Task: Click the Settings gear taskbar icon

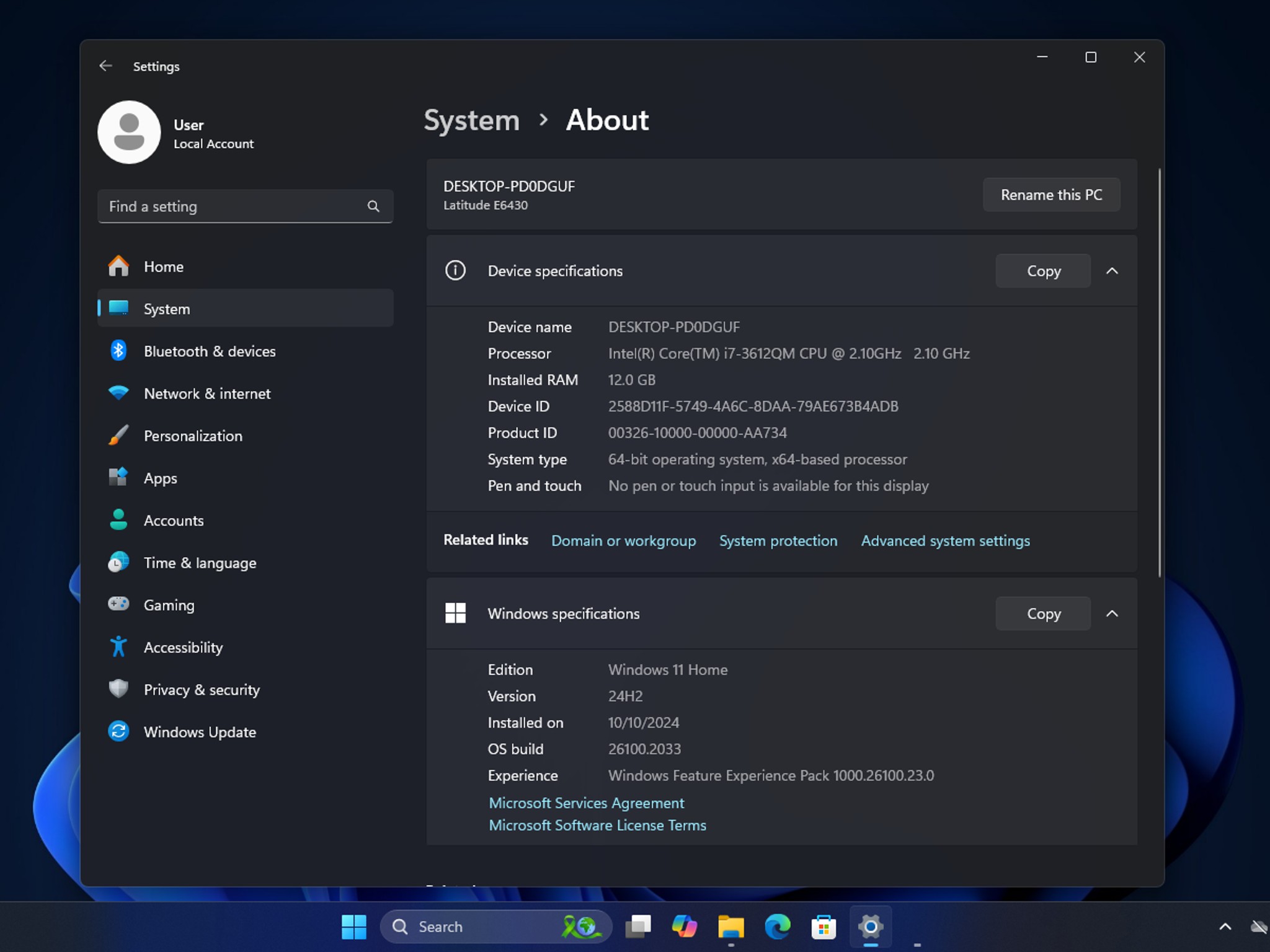Action: [x=870, y=927]
